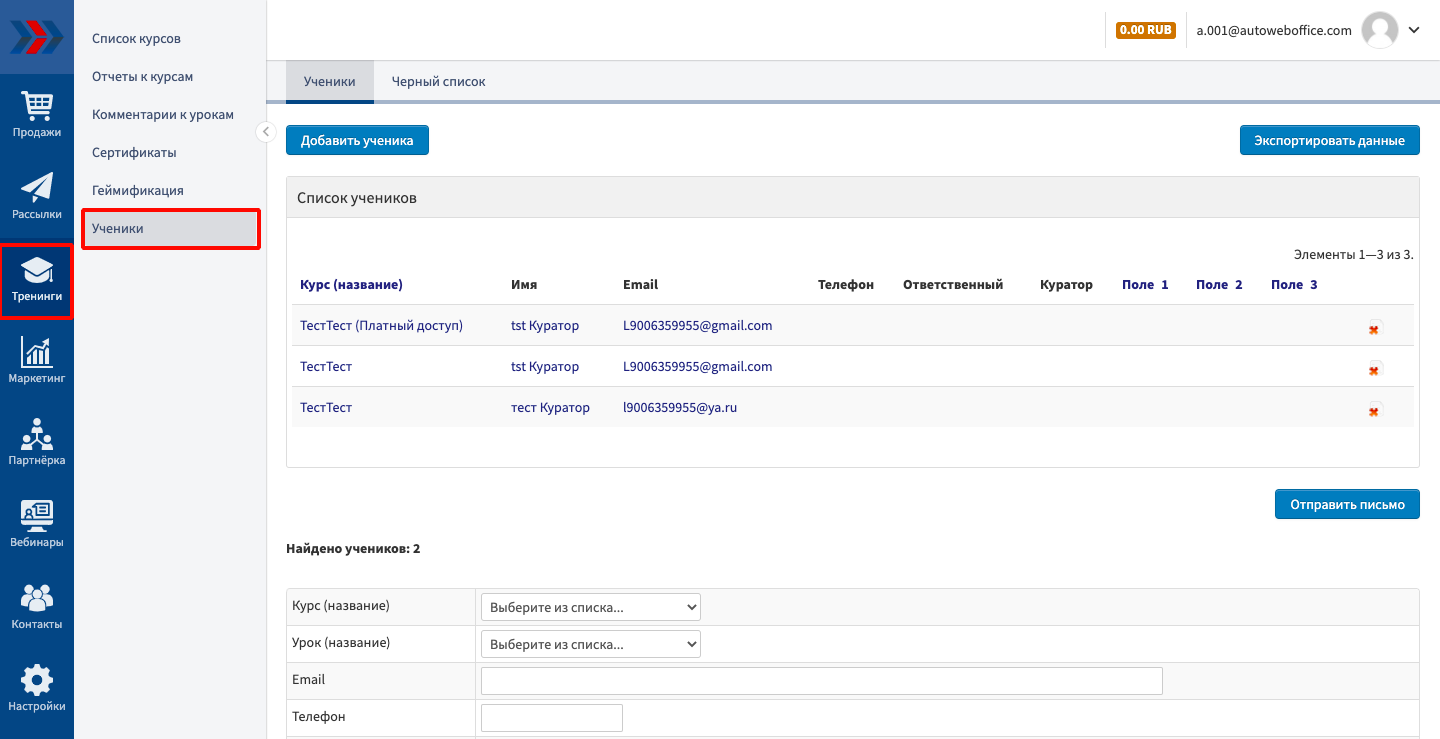This screenshot has height=739, width=1440.
Task: Open the Вебинары section icon
Action: 37,523
